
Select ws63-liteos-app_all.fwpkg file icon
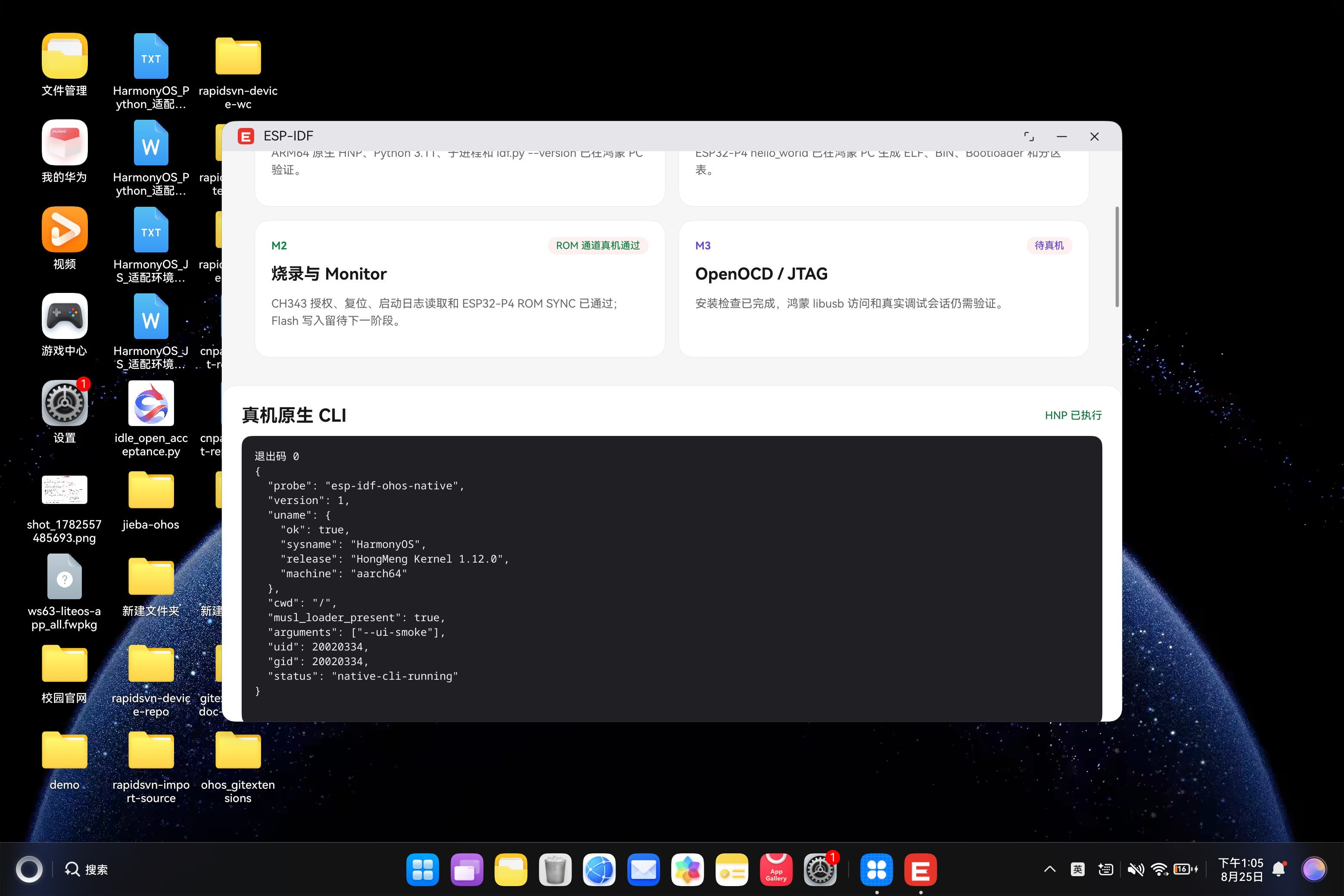(65, 576)
